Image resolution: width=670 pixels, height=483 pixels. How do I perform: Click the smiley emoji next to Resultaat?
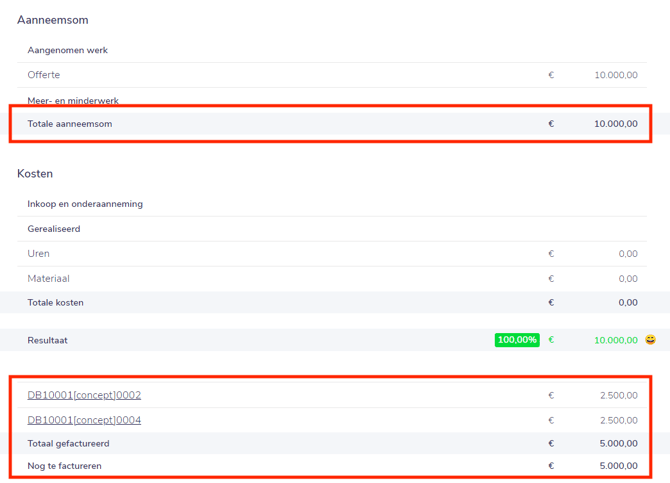[650, 340]
